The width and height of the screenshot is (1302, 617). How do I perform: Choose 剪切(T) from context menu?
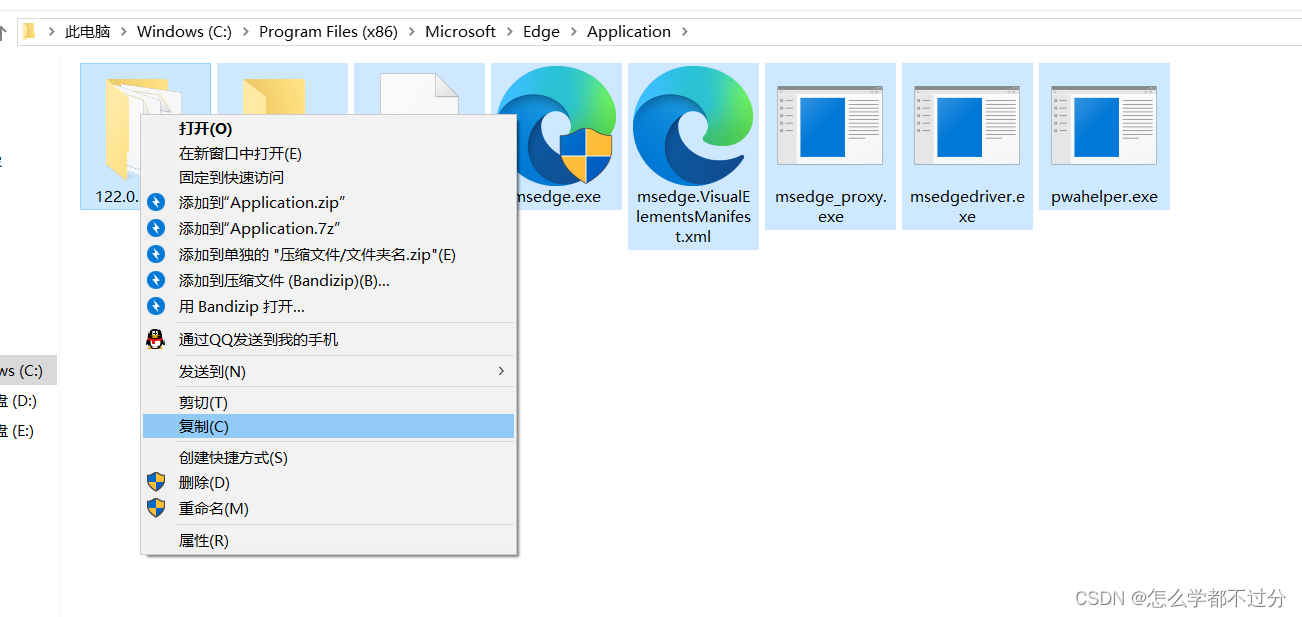328,402
